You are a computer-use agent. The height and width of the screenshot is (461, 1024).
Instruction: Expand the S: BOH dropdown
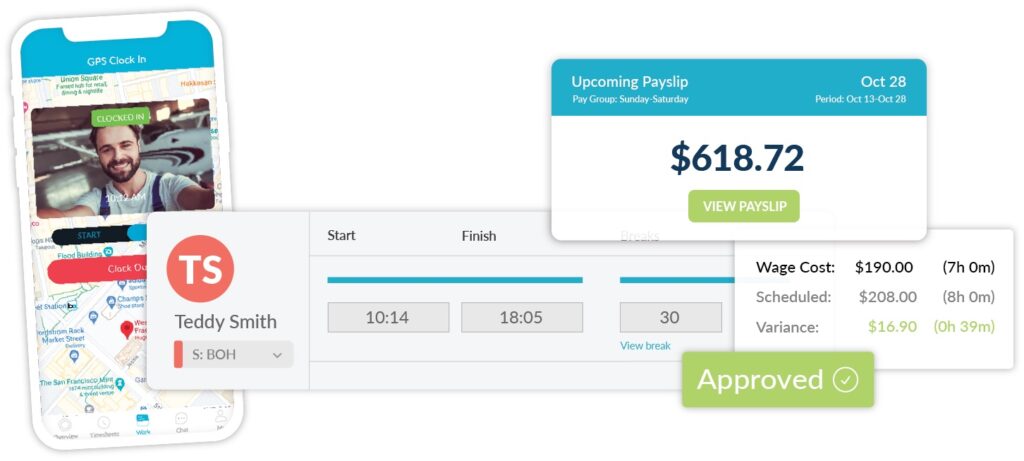click(x=234, y=354)
